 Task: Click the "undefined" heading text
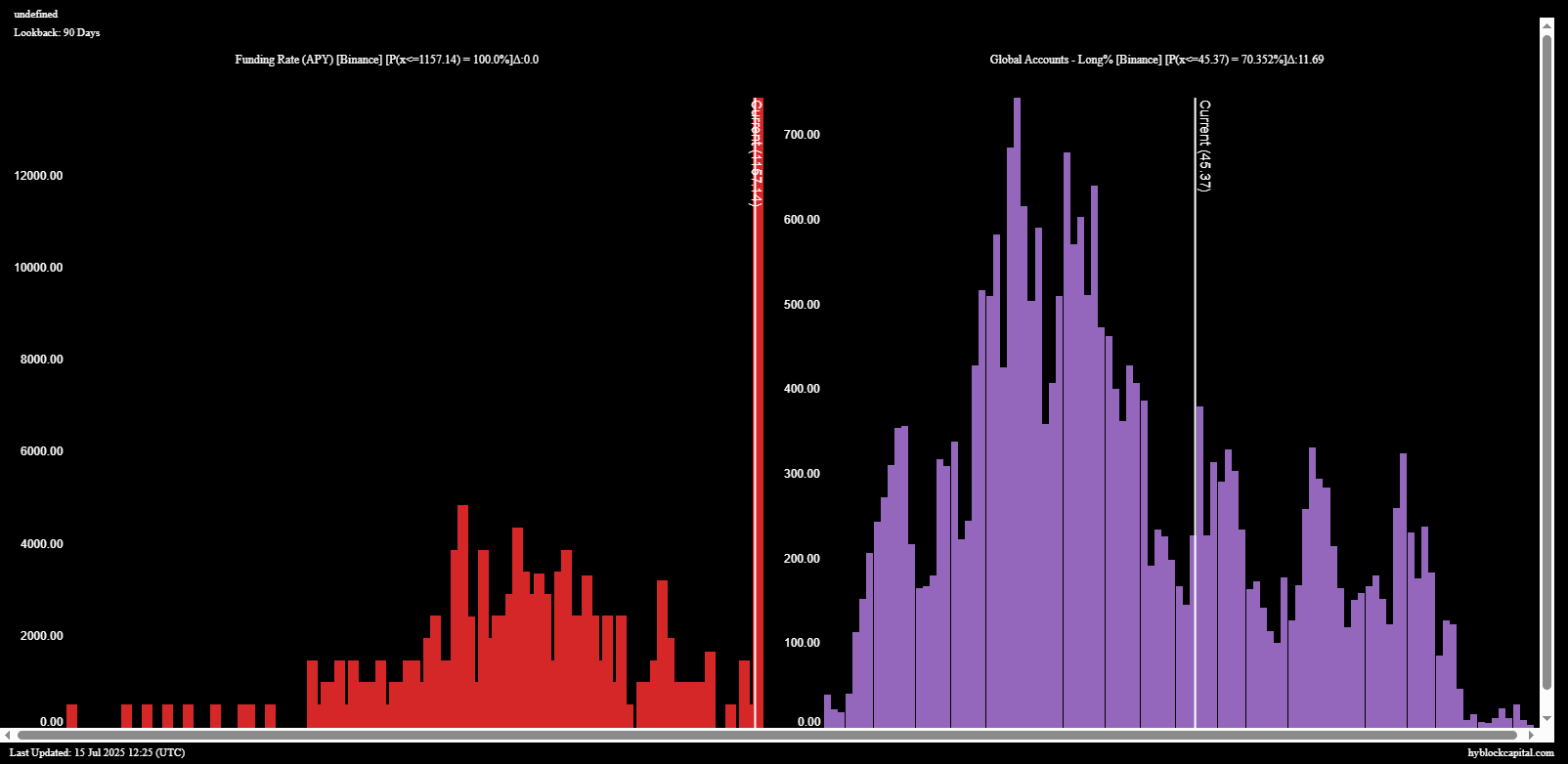36,15
